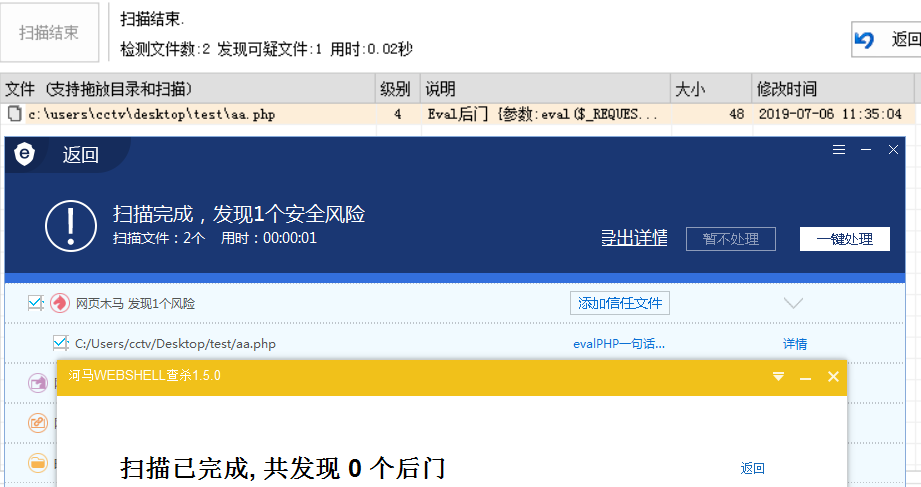This screenshot has height=487, width=921.
Task: Open 详情 for aa.php
Action: tap(795, 344)
